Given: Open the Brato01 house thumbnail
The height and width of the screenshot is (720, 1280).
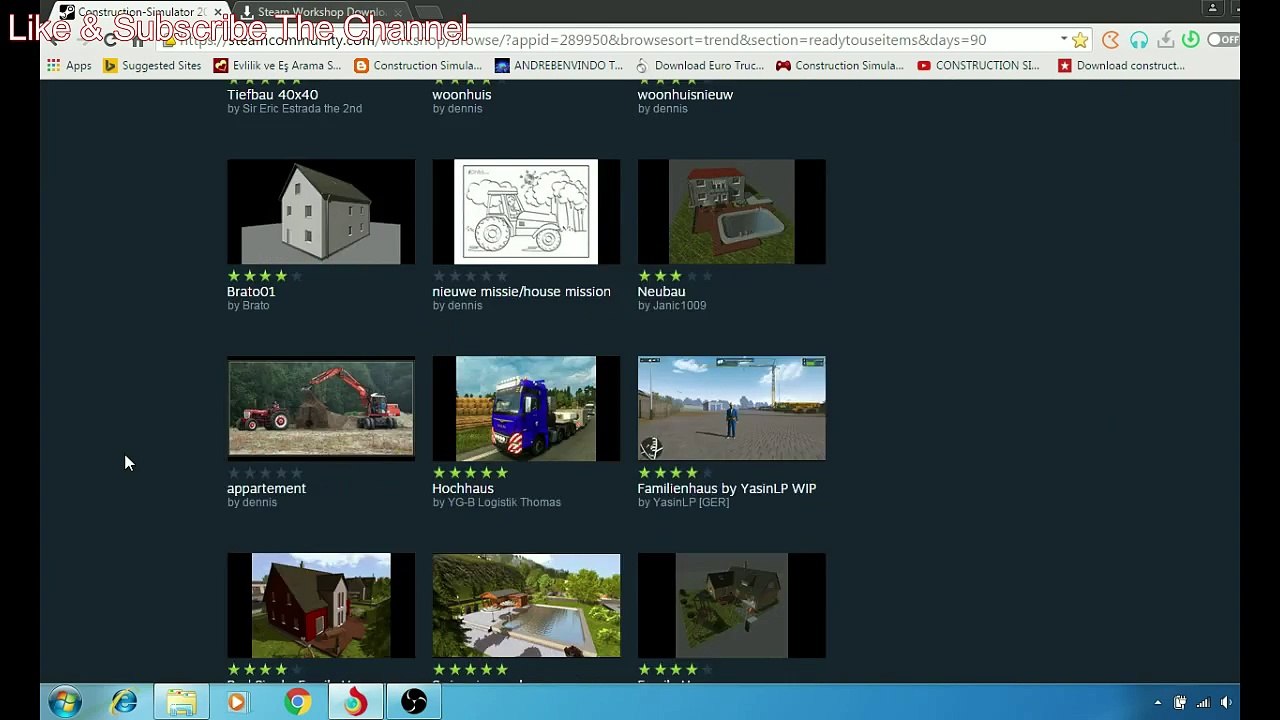Looking at the screenshot, I should [x=320, y=212].
